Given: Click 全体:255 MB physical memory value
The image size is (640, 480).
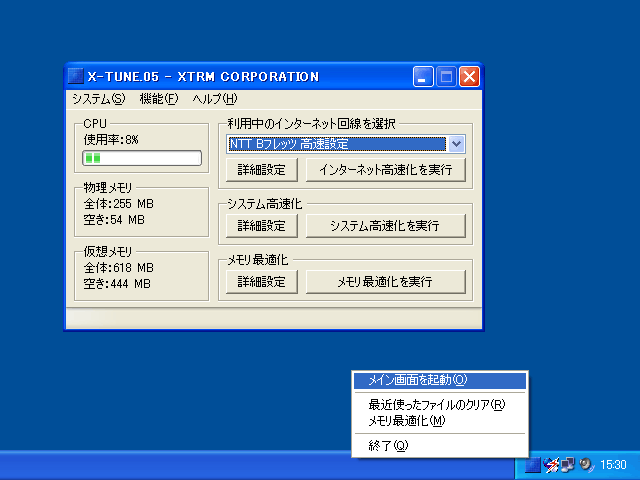Looking at the screenshot, I should (x=118, y=204).
